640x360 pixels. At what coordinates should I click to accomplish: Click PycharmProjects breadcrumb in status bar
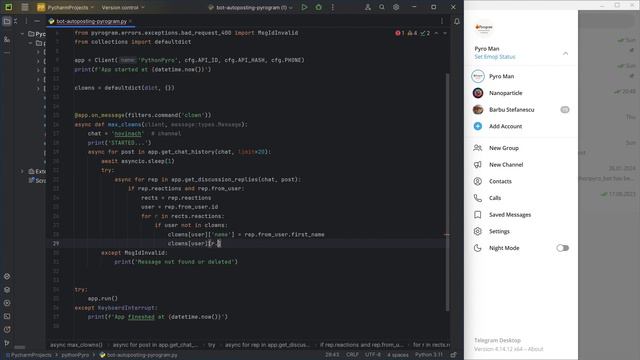coord(29,355)
